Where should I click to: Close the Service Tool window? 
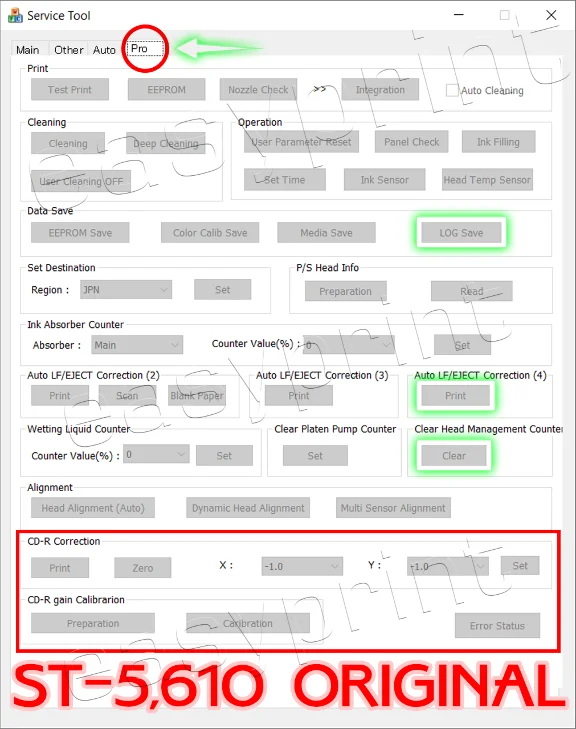[x=551, y=15]
